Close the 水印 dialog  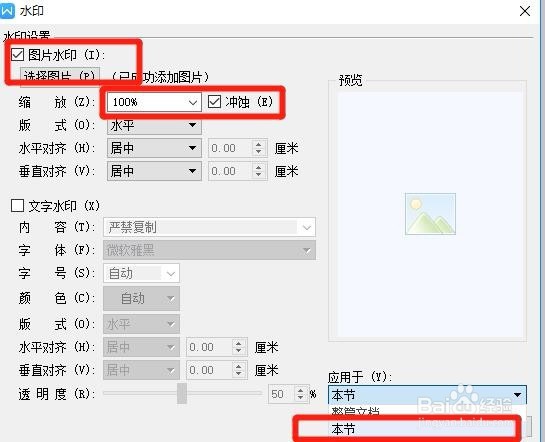click(525, 11)
